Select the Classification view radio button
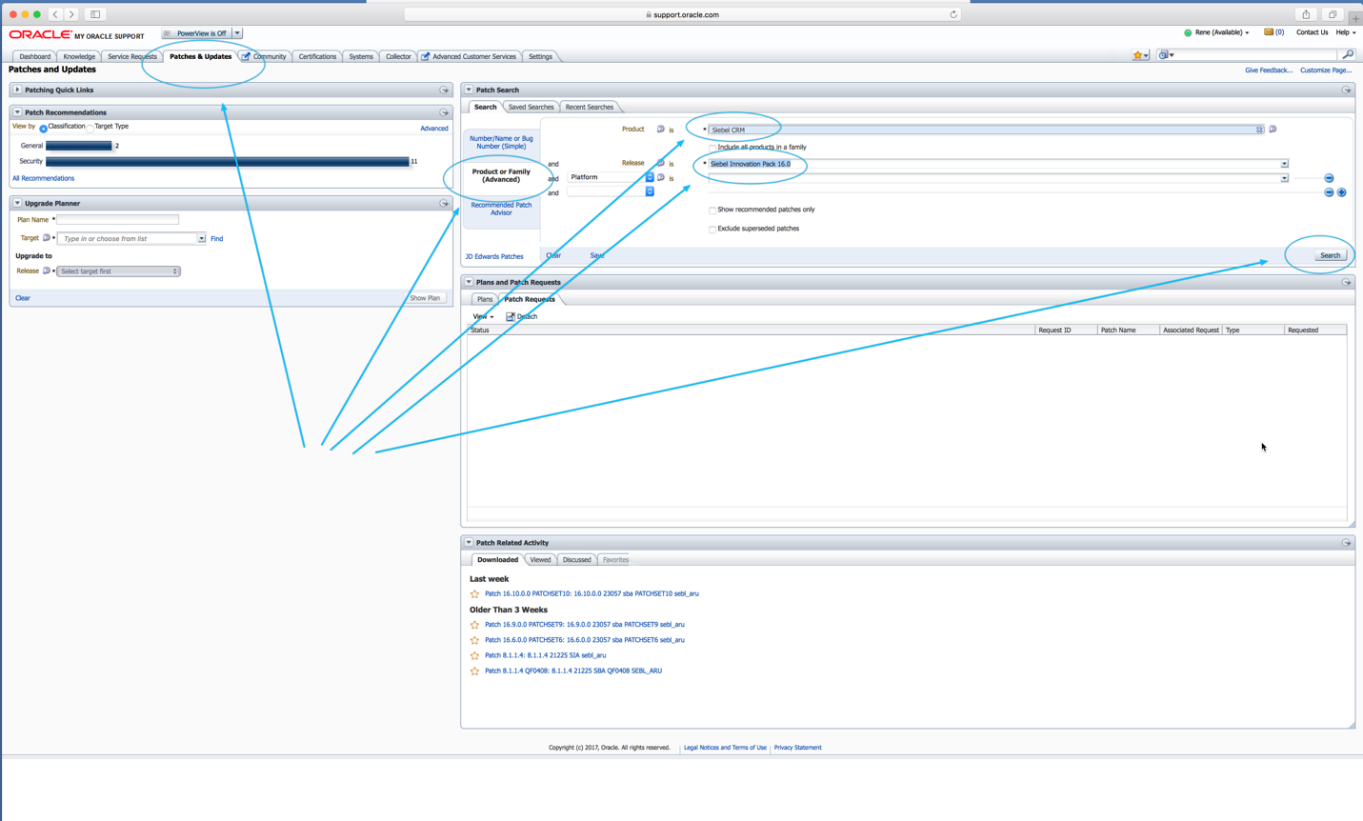 (43, 128)
